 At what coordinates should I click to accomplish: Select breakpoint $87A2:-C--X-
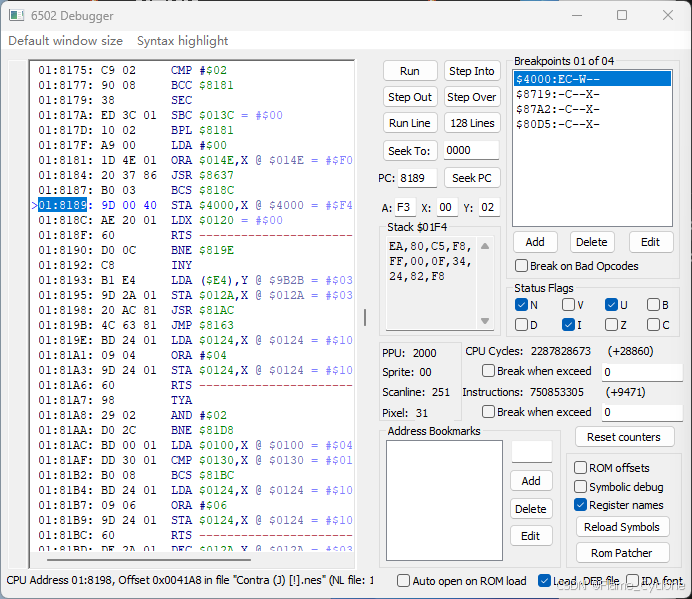pyautogui.click(x=592, y=109)
